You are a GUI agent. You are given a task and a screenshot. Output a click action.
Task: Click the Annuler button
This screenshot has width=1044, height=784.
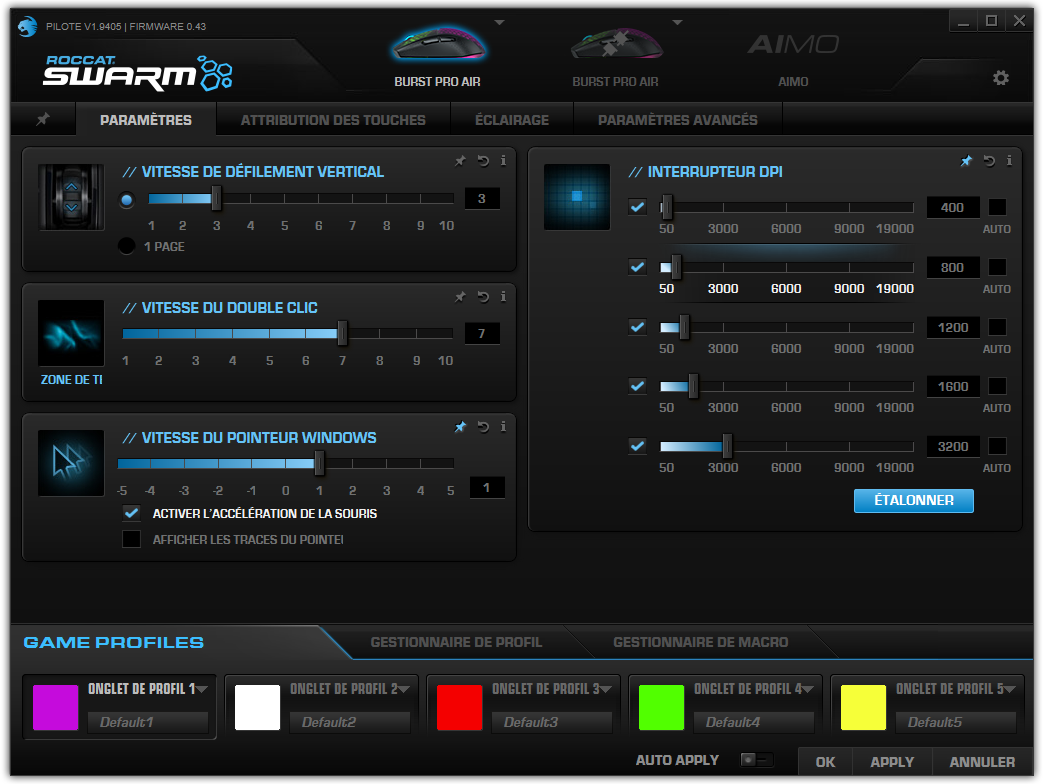[982, 761]
